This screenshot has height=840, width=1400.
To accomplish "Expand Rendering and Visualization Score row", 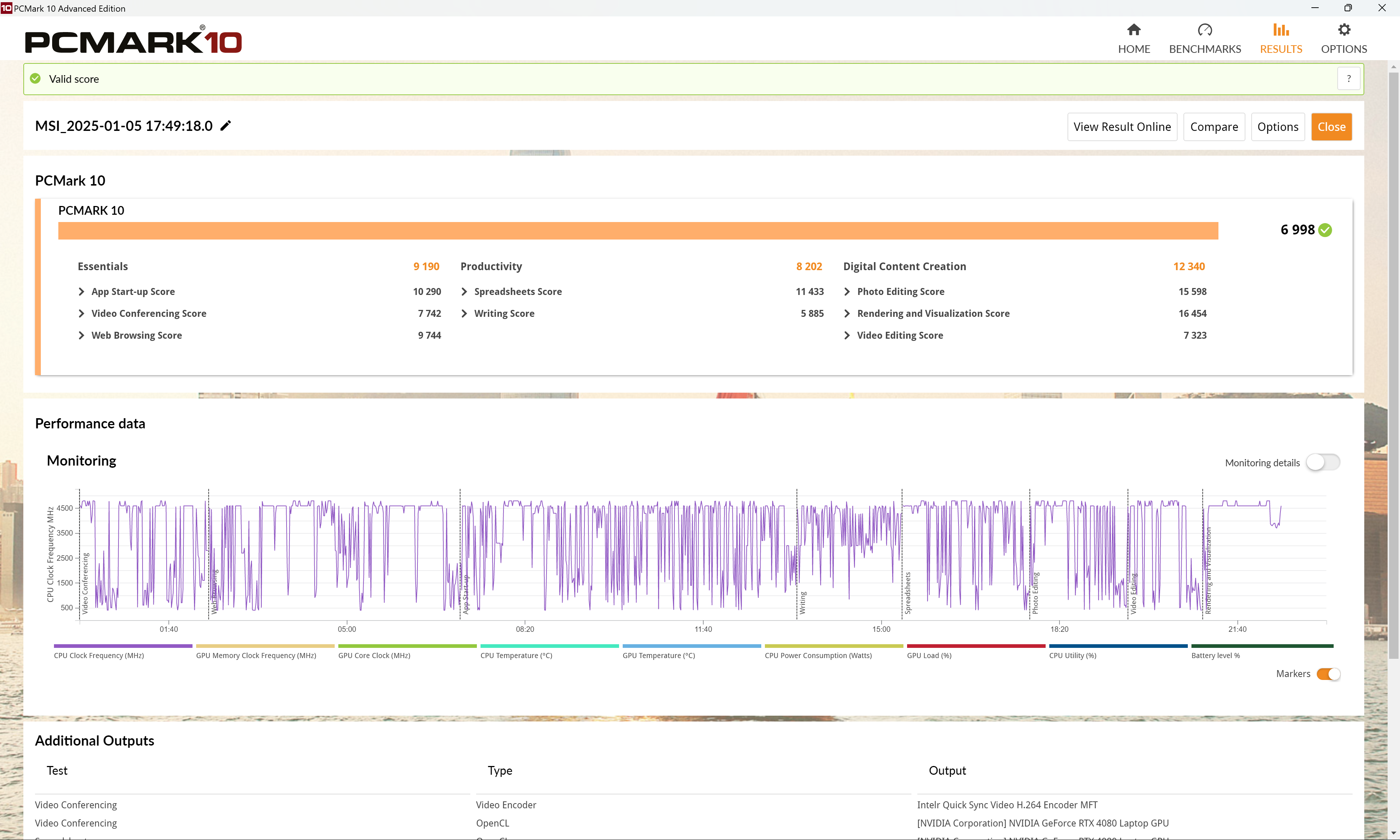I will pyautogui.click(x=847, y=314).
